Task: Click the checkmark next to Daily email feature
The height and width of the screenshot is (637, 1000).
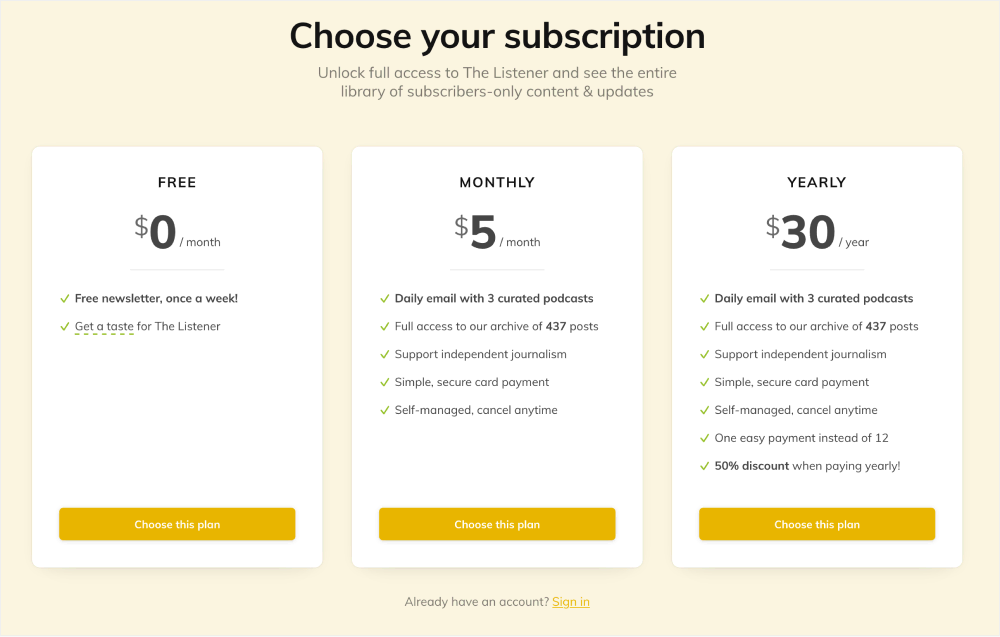Action: click(x=385, y=298)
